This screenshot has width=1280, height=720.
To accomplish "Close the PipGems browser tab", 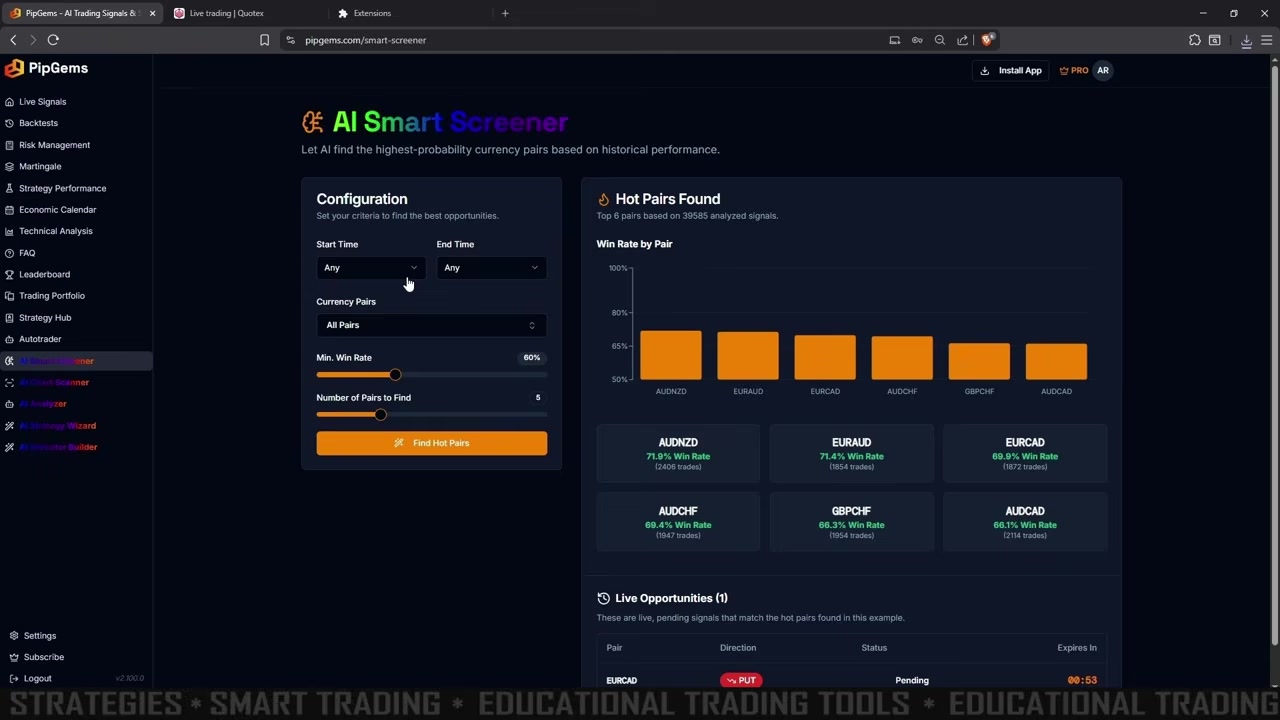I will [x=152, y=13].
